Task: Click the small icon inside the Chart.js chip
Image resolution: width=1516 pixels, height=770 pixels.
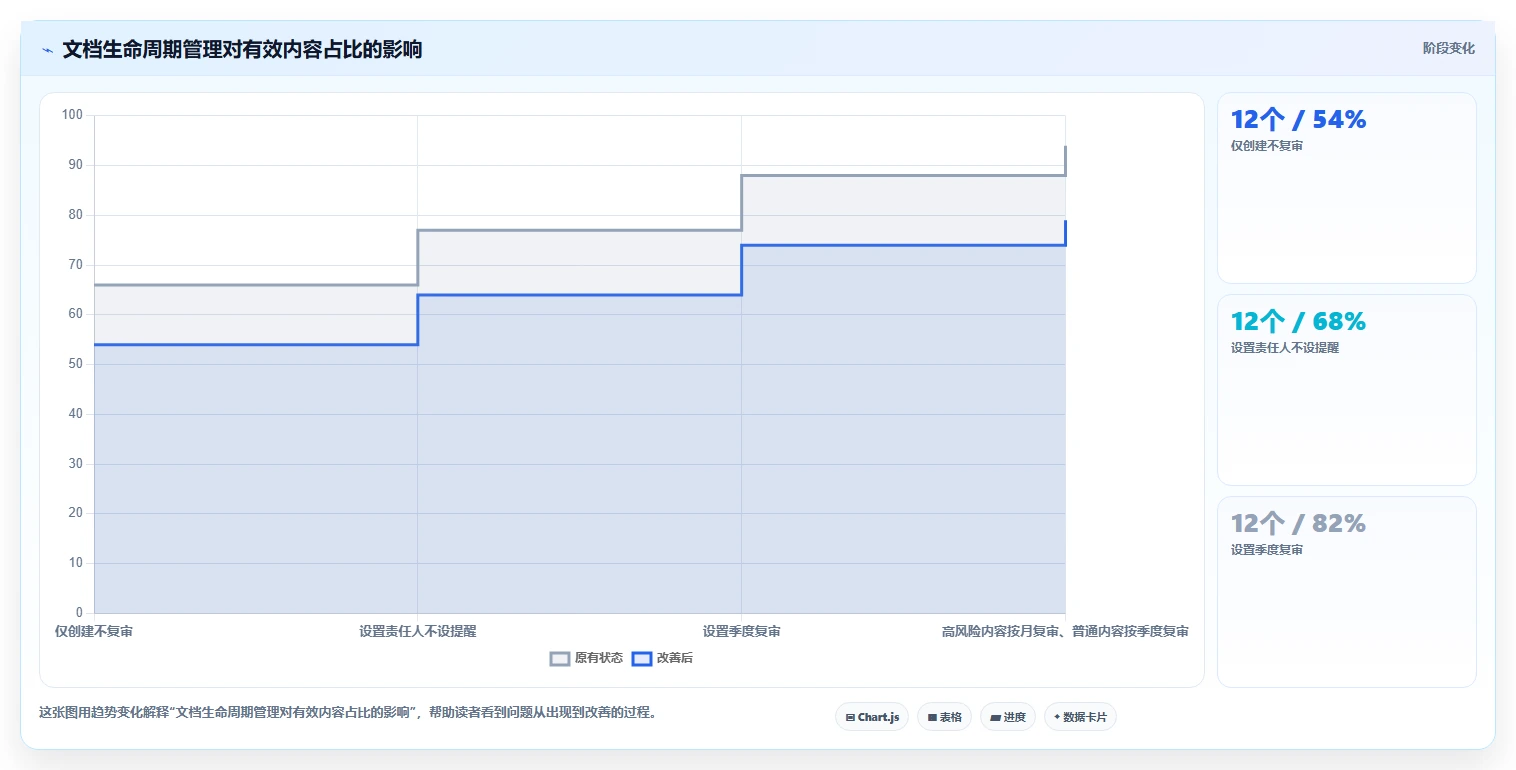Action: coord(850,718)
